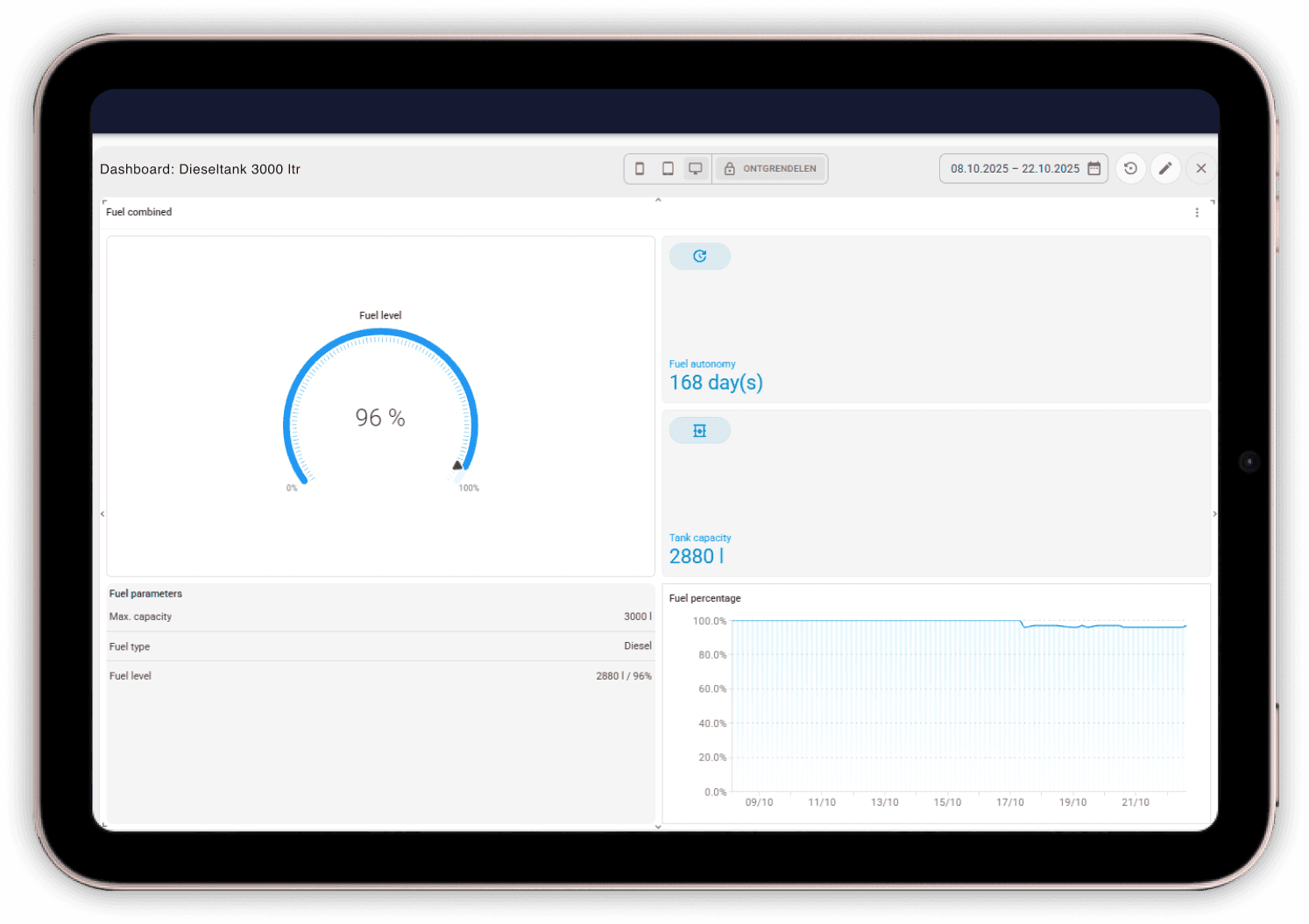This screenshot has height=924, width=1309.
Task: Click the time history icon near the date range
Action: pos(1130,168)
